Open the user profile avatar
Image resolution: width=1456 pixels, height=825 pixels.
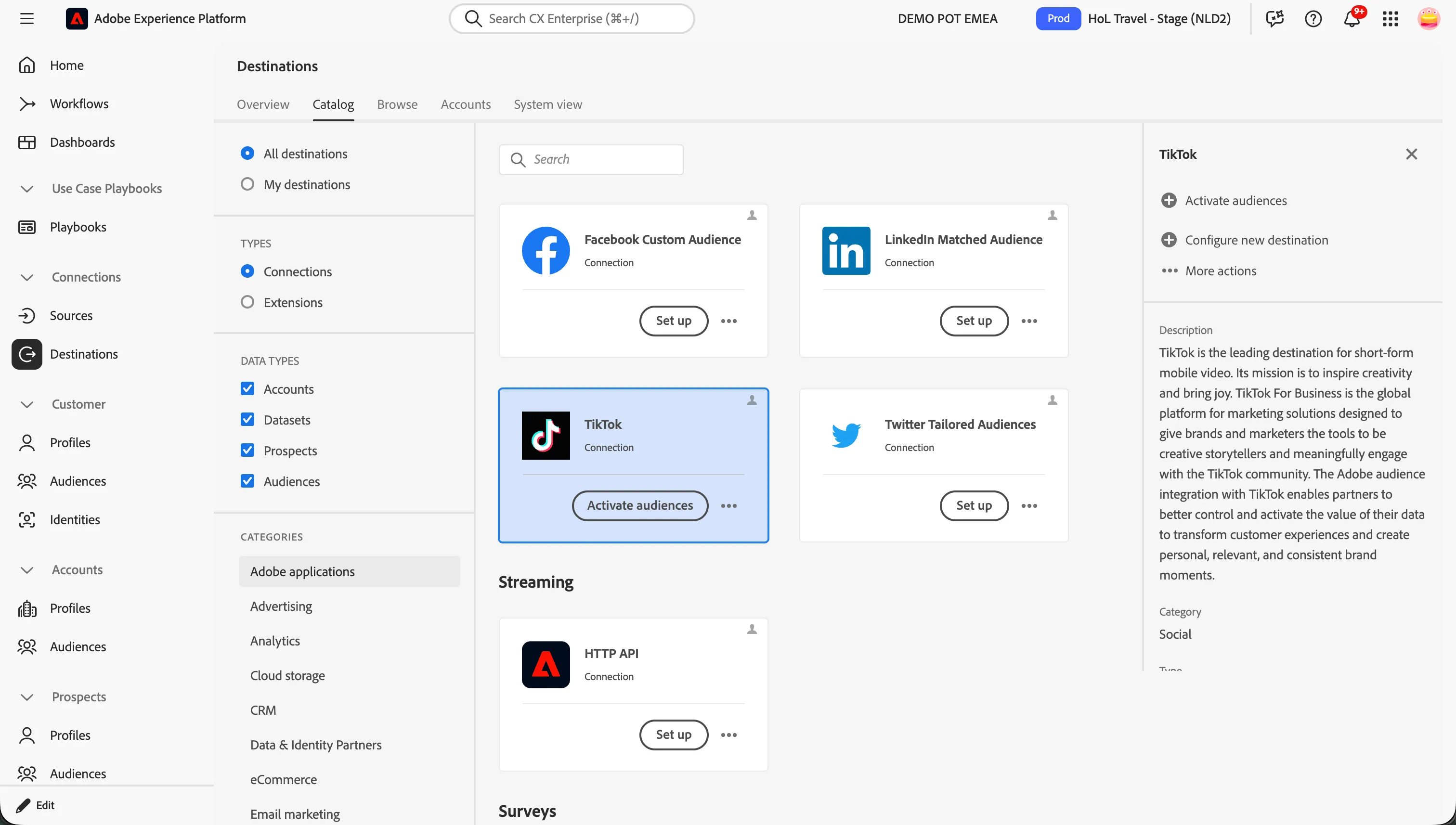tap(1429, 19)
